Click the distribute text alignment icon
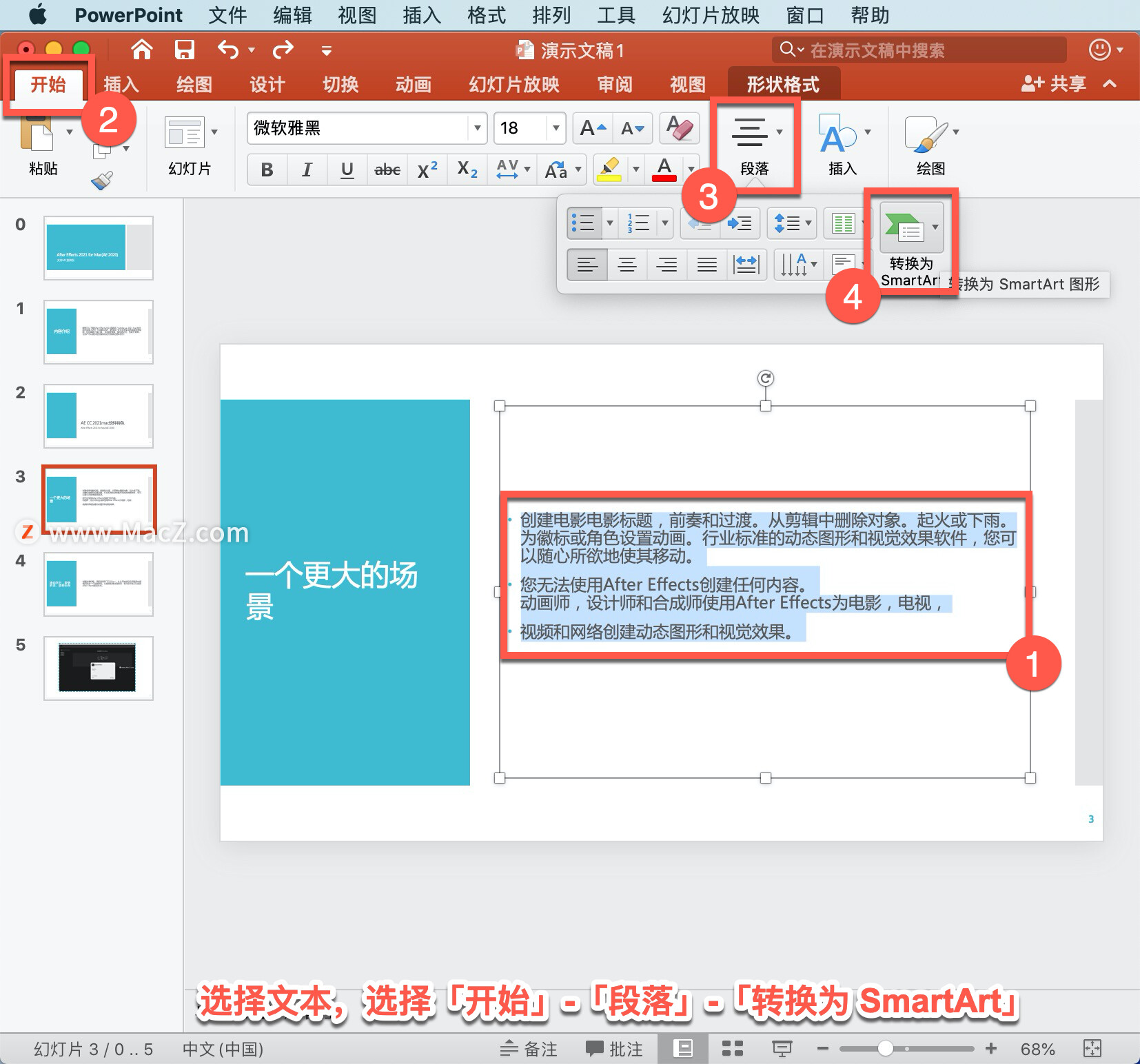Viewport: 1140px width, 1064px height. (746, 265)
